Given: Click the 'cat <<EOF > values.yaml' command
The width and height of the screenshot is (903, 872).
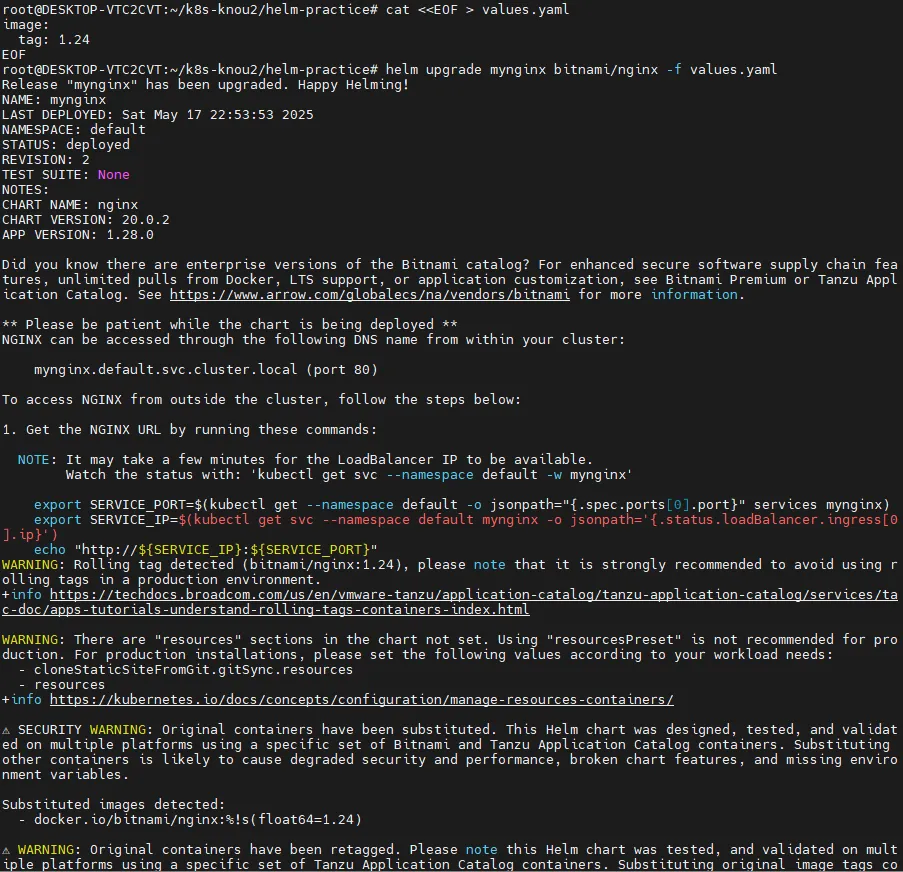Looking at the screenshot, I should tap(477, 10).
